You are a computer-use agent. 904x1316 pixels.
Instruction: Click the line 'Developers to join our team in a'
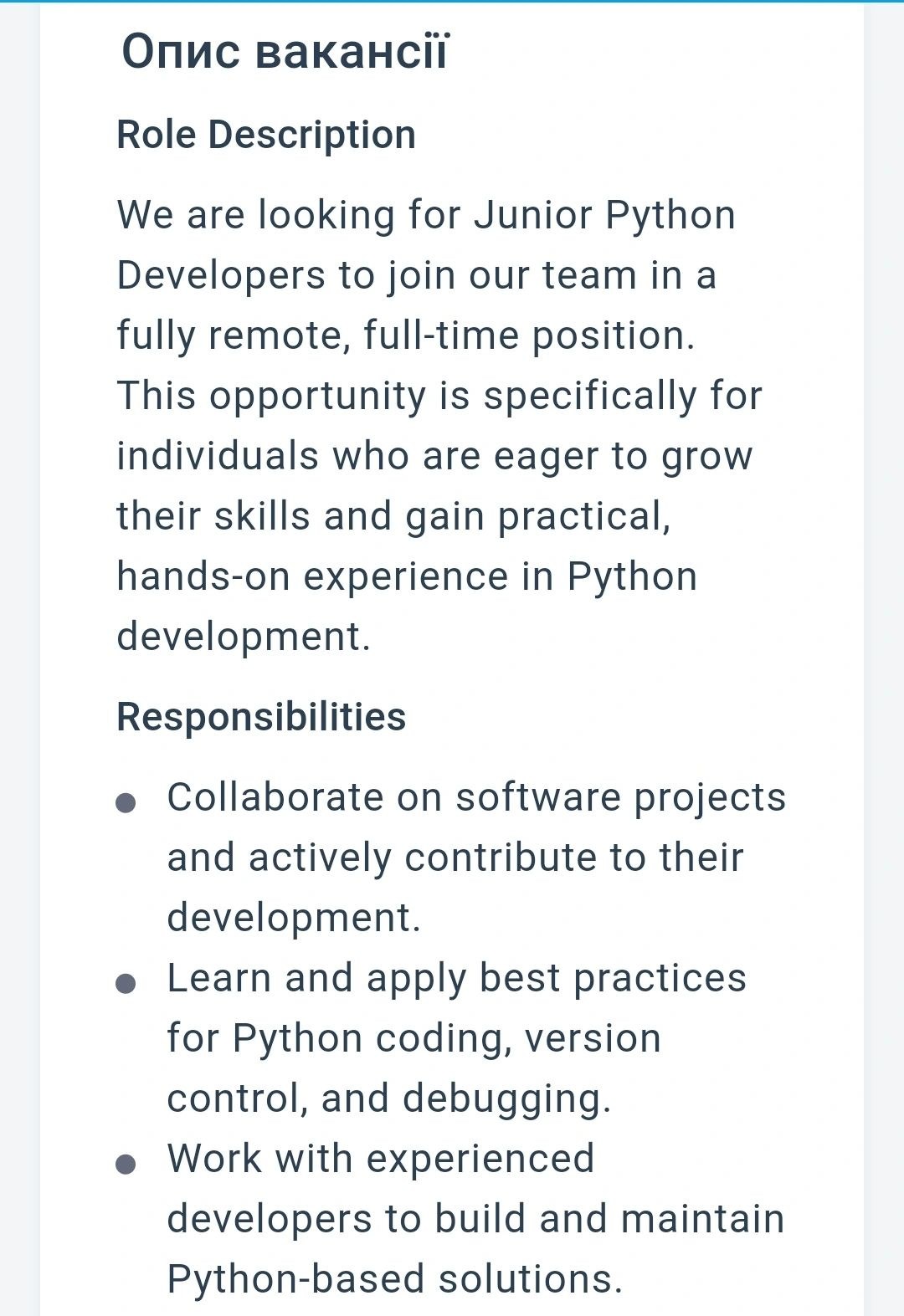[x=417, y=275]
